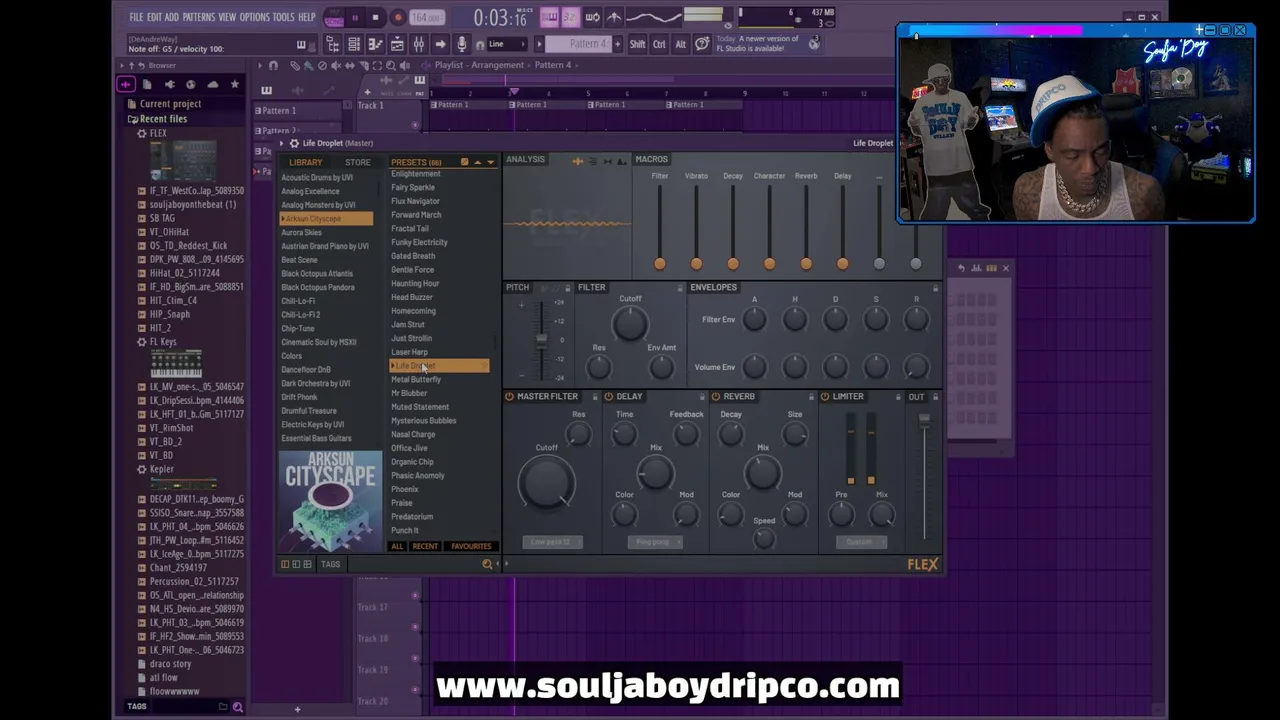The height and width of the screenshot is (720, 1280).
Task: Click the FLEX logo at the bottom right
Action: coord(923,565)
